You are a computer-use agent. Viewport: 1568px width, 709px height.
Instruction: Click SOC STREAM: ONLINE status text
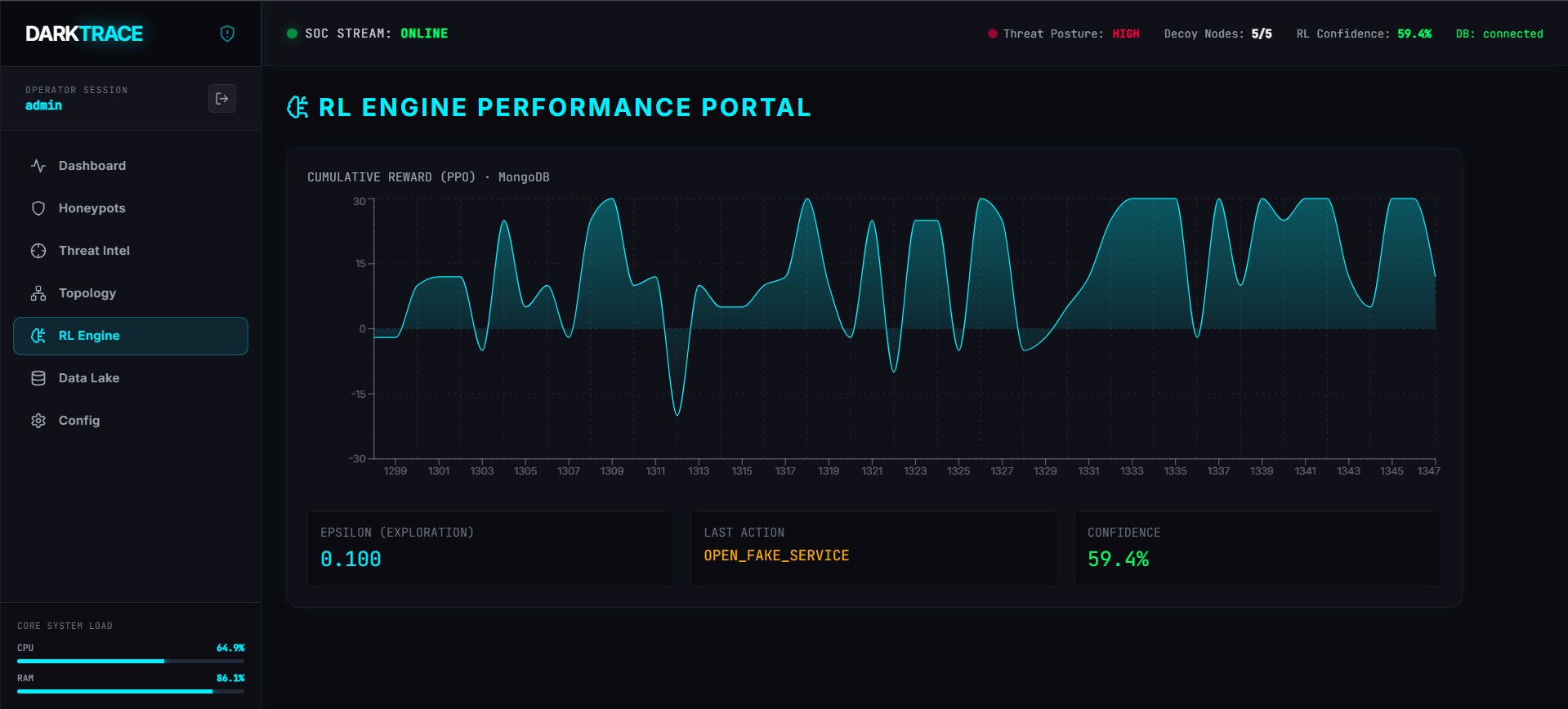(x=377, y=33)
